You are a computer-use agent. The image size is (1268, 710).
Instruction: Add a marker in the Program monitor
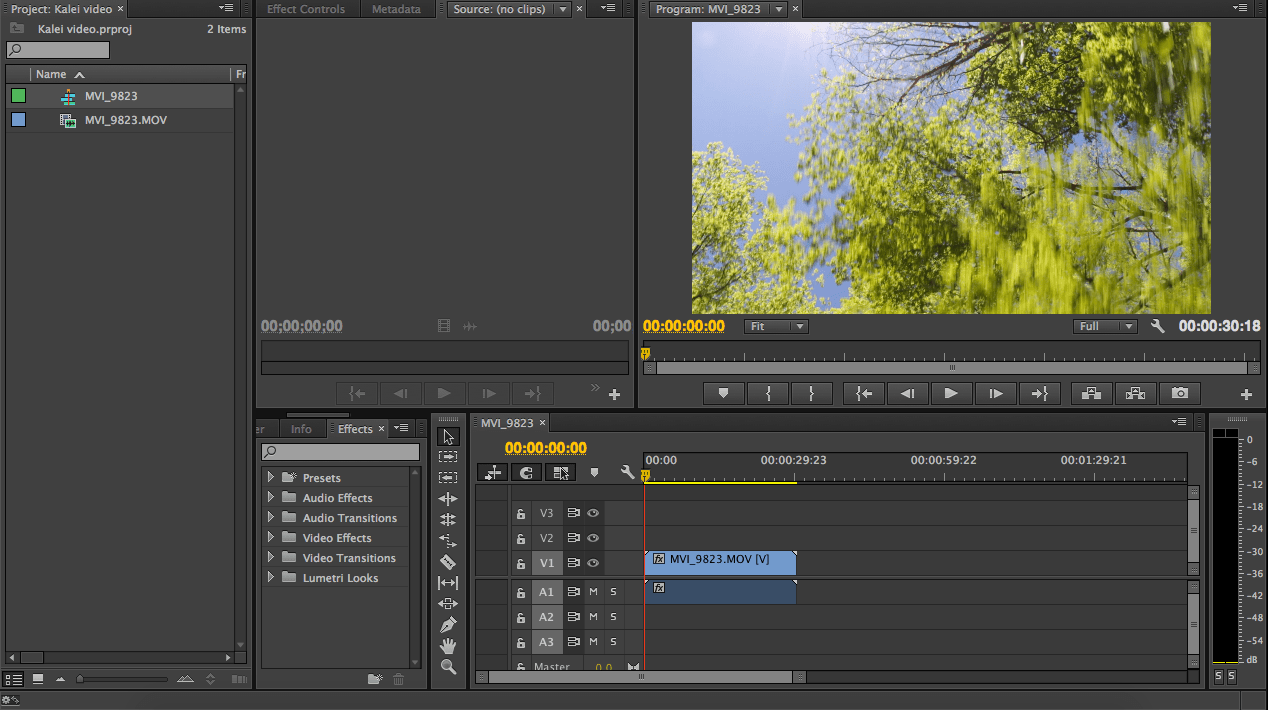point(723,393)
